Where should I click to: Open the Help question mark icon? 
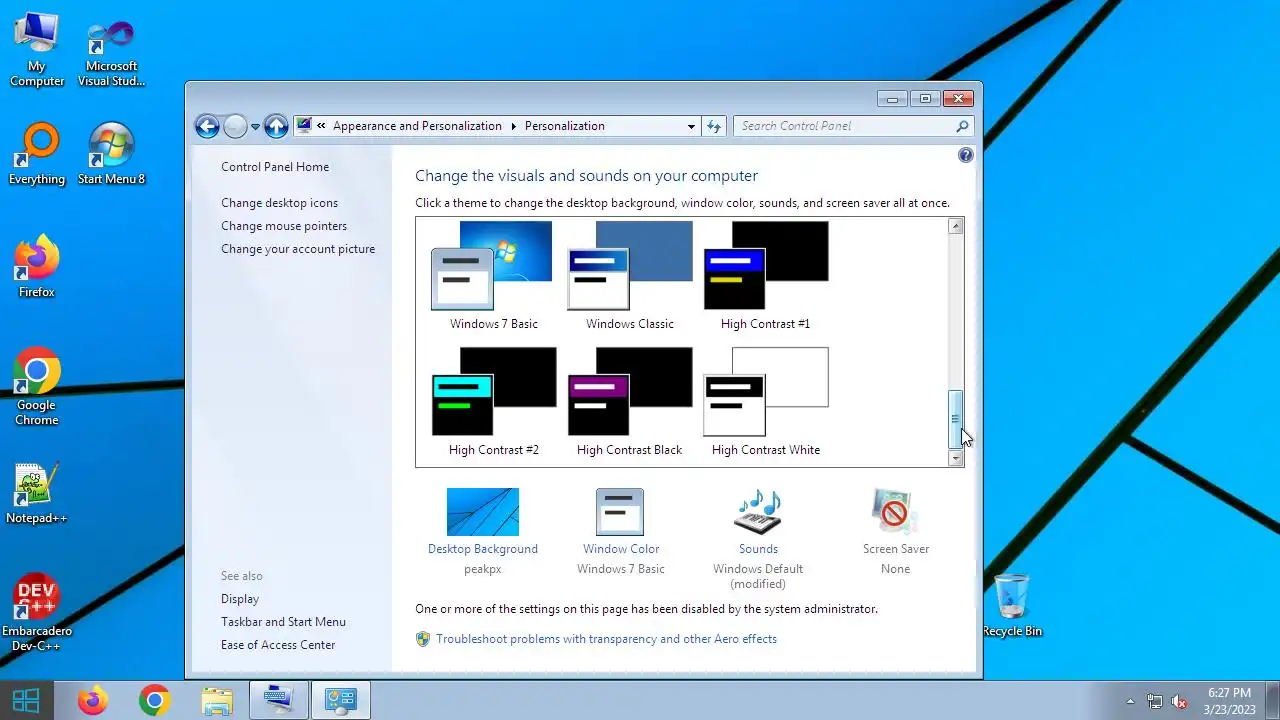[965, 155]
